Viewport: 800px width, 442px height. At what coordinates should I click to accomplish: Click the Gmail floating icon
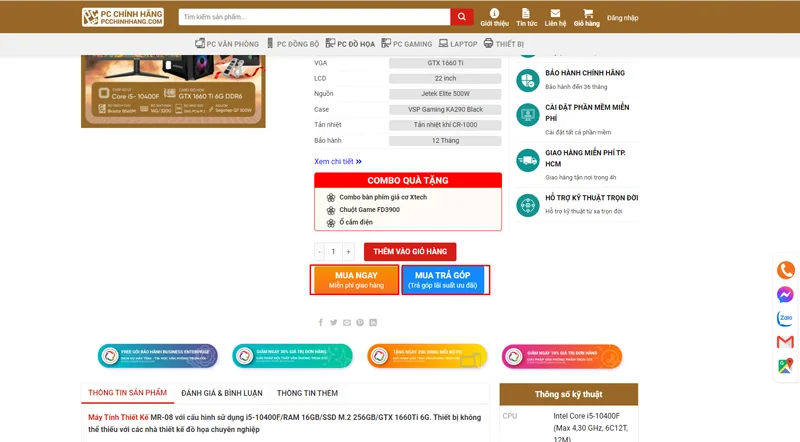click(x=786, y=343)
